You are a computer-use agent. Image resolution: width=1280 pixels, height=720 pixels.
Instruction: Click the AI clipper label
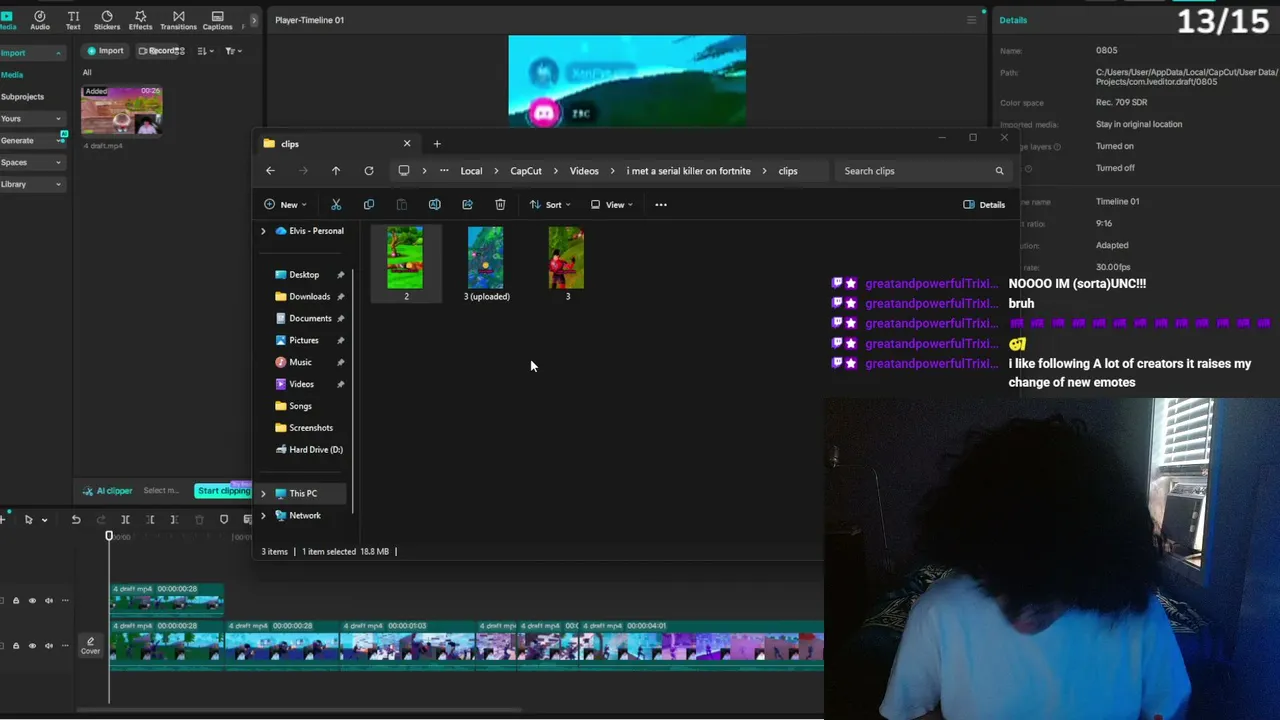pyautogui.click(x=107, y=491)
